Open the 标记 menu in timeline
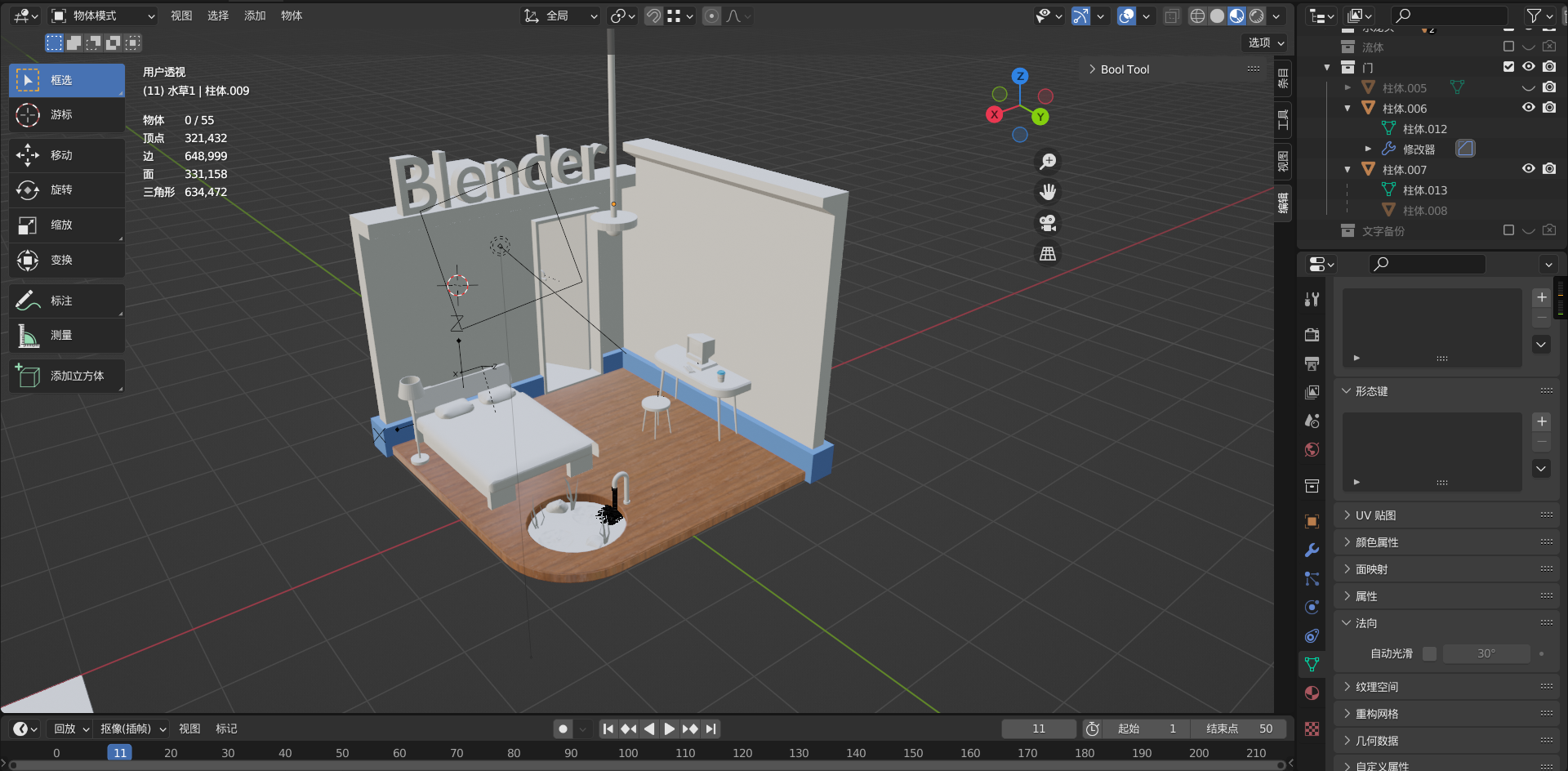Image resolution: width=1568 pixels, height=771 pixels. click(x=226, y=729)
